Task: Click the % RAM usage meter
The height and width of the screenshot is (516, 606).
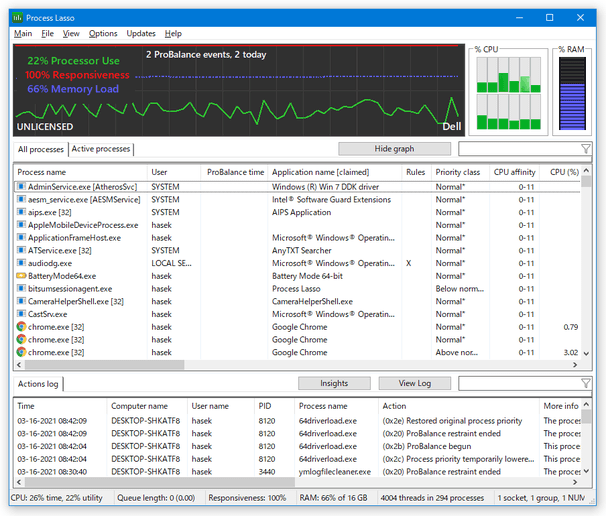Action: point(572,93)
